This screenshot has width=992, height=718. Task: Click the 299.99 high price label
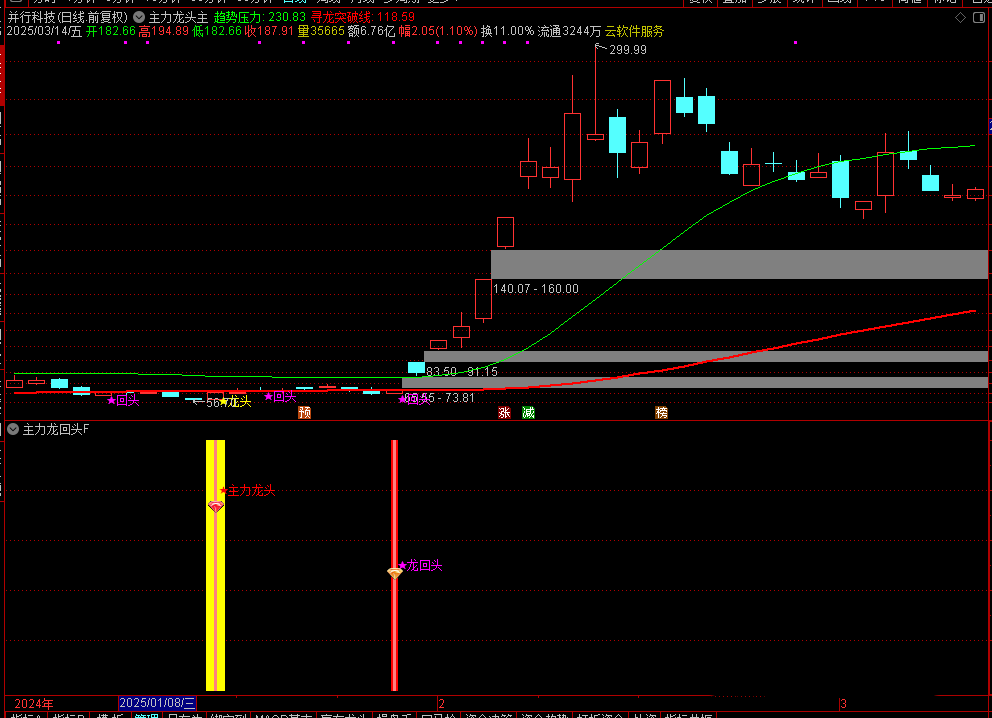pyautogui.click(x=627, y=49)
